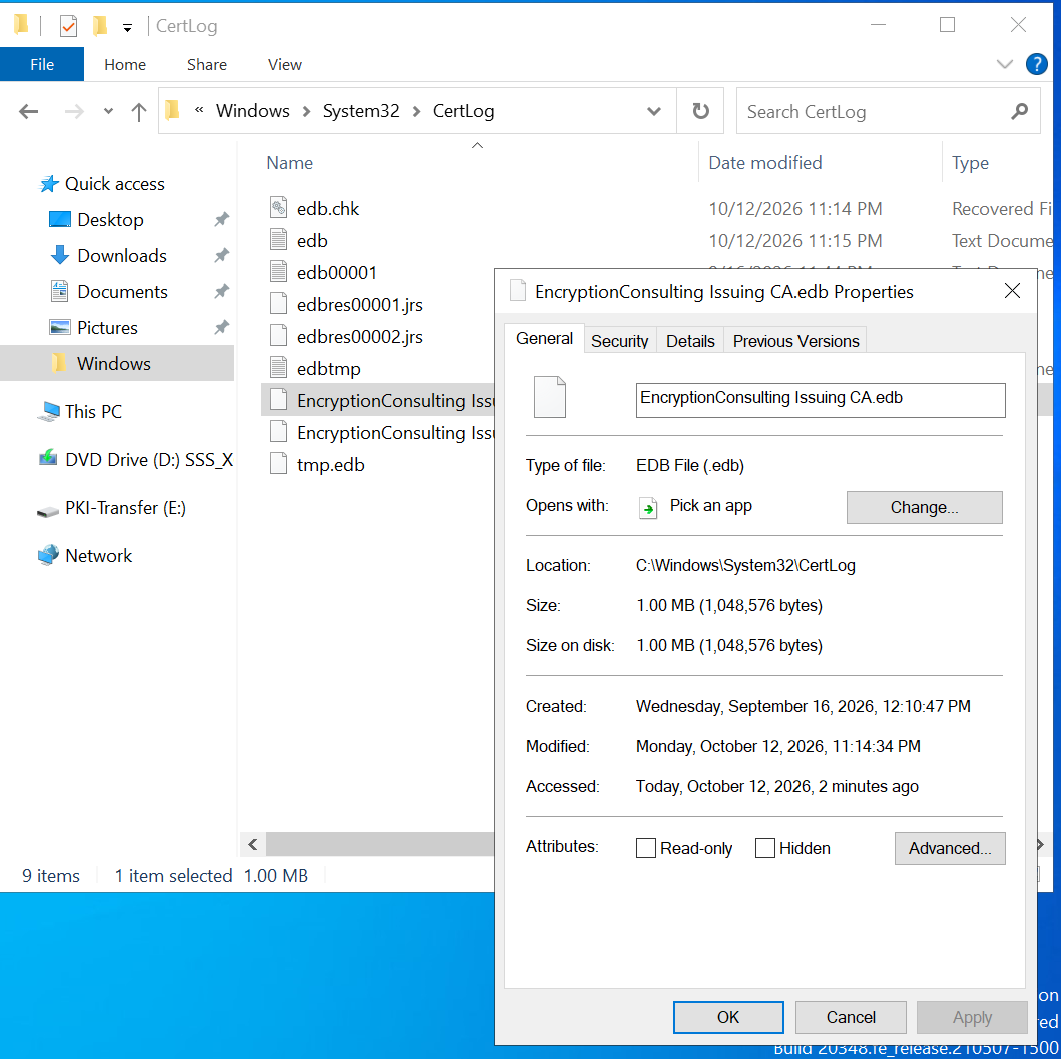
Task: Select General tab in Properties dialog
Action: pos(544,338)
